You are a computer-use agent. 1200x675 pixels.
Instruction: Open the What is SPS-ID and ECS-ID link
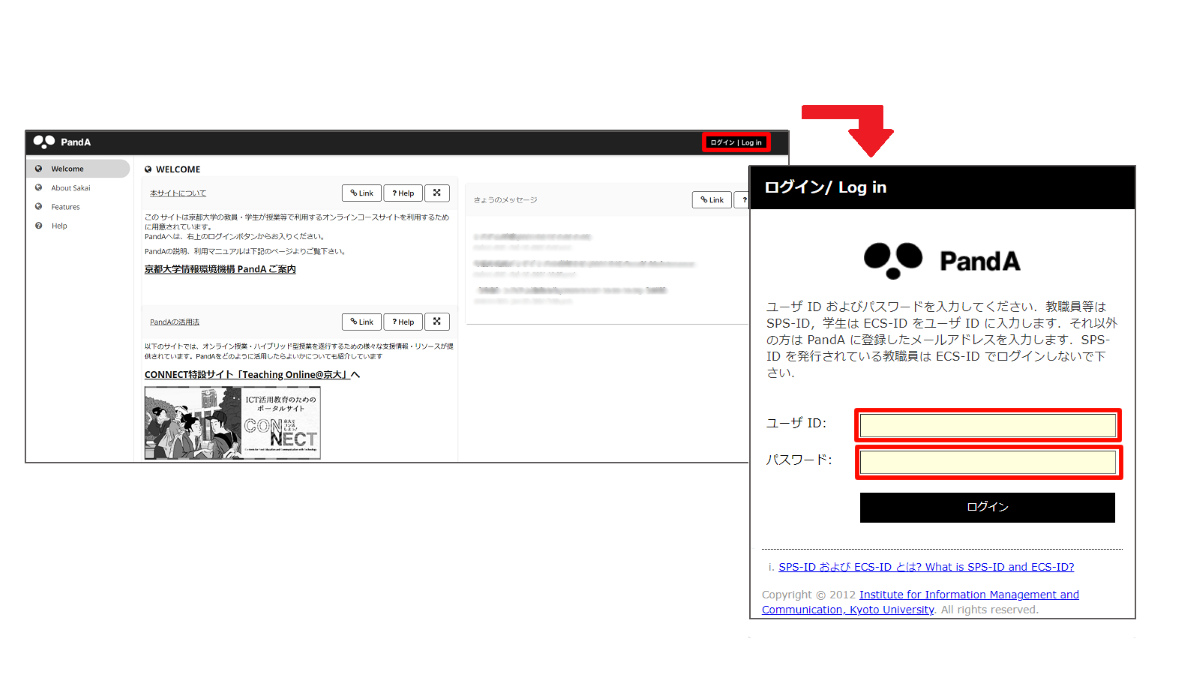coord(925,566)
